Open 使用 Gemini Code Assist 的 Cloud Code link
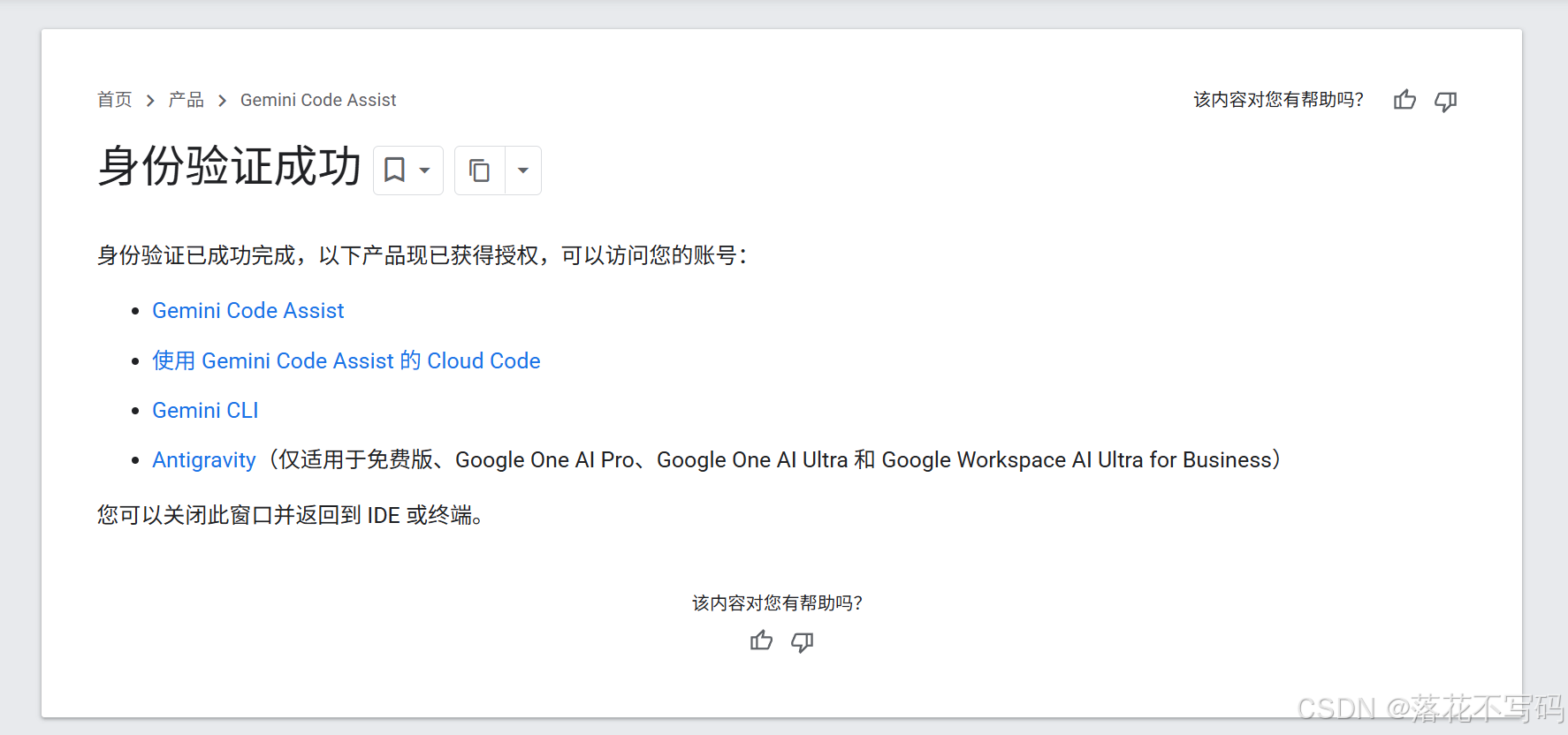1568x735 pixels. point(346,360)
